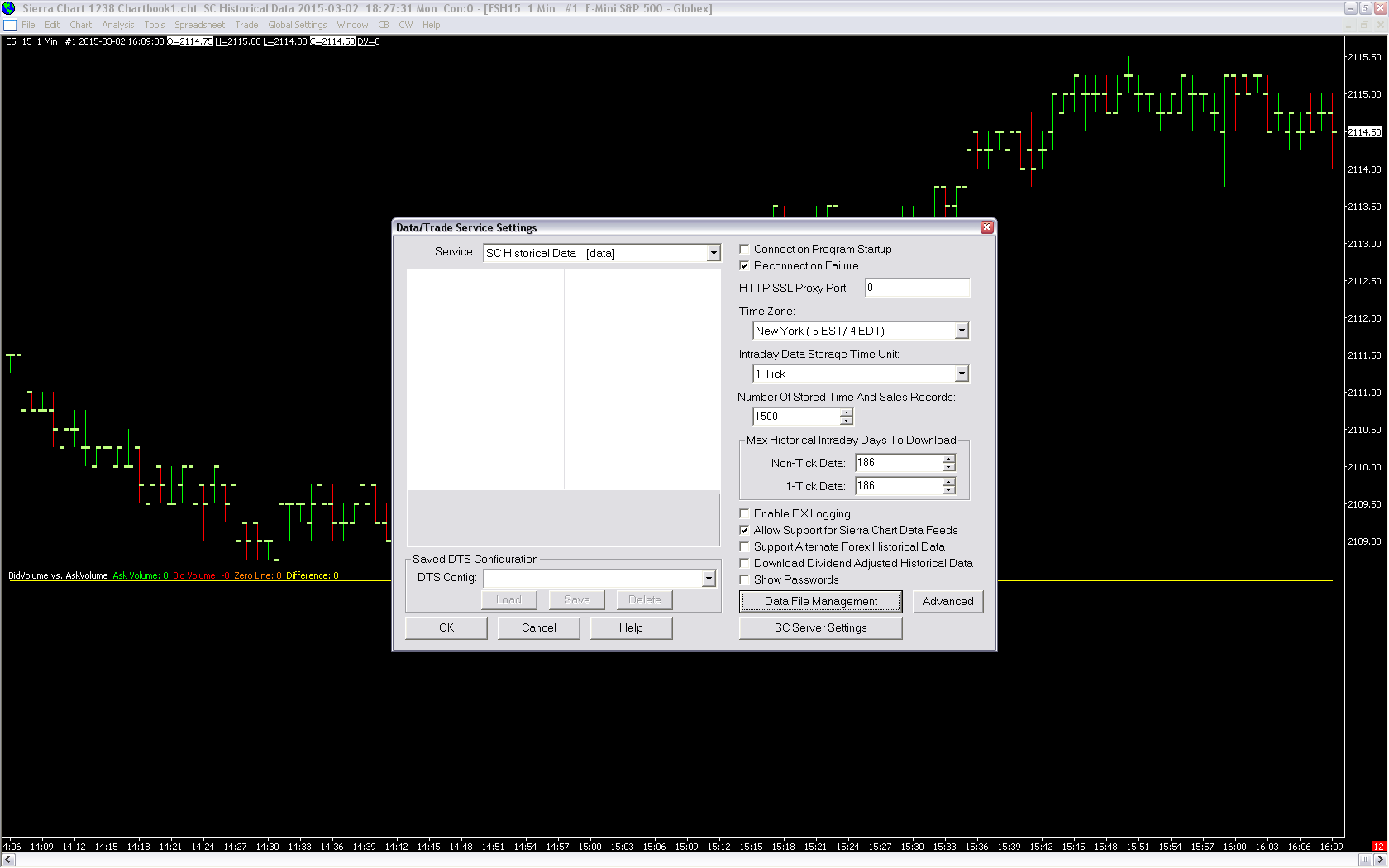Open the Global Settings menu

tap(297, 25)
